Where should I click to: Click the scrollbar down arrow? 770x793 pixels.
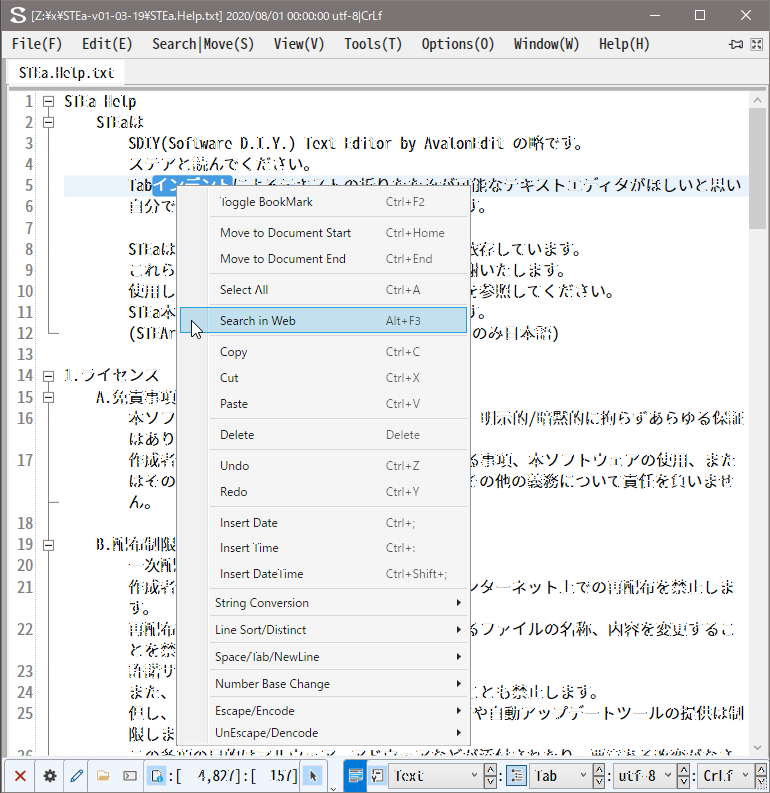757,747
